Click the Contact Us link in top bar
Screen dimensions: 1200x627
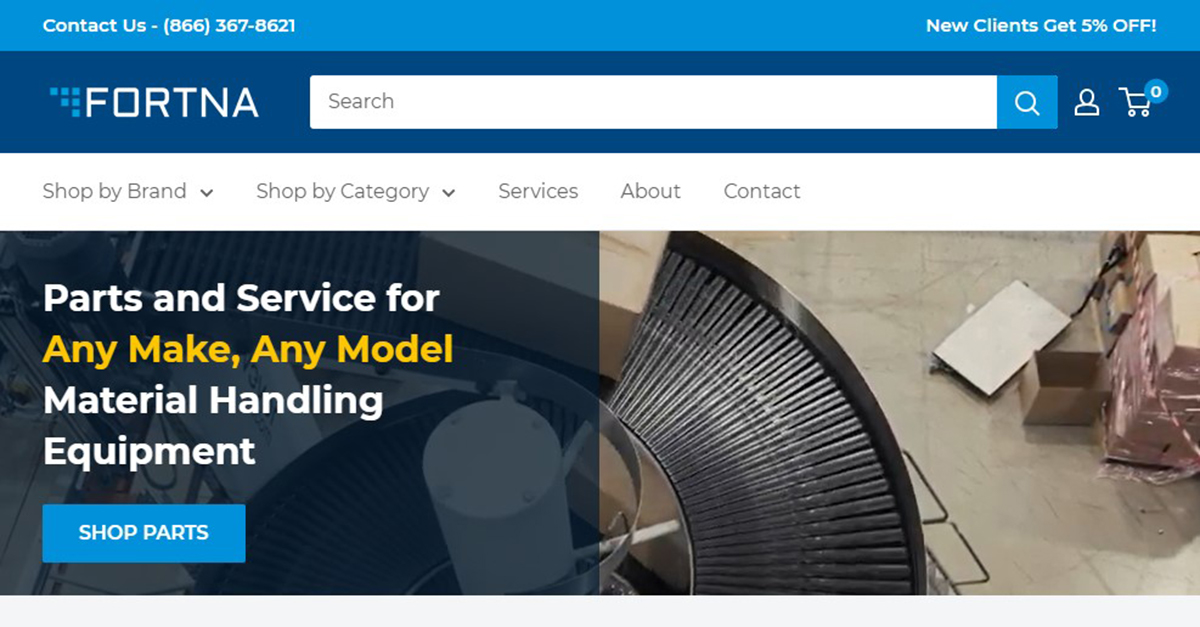pyautogui.click(x=94, y=26)
